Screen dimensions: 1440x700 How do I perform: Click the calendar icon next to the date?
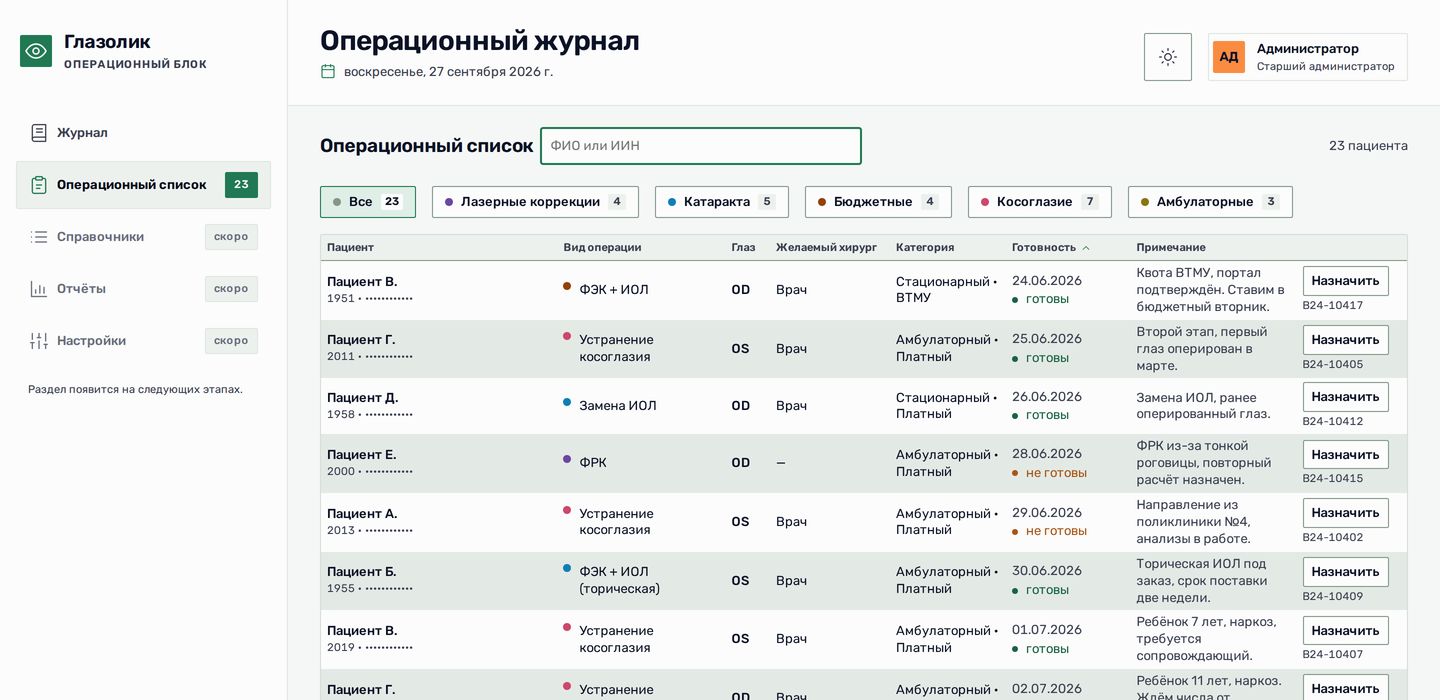[x=328, y=71]
